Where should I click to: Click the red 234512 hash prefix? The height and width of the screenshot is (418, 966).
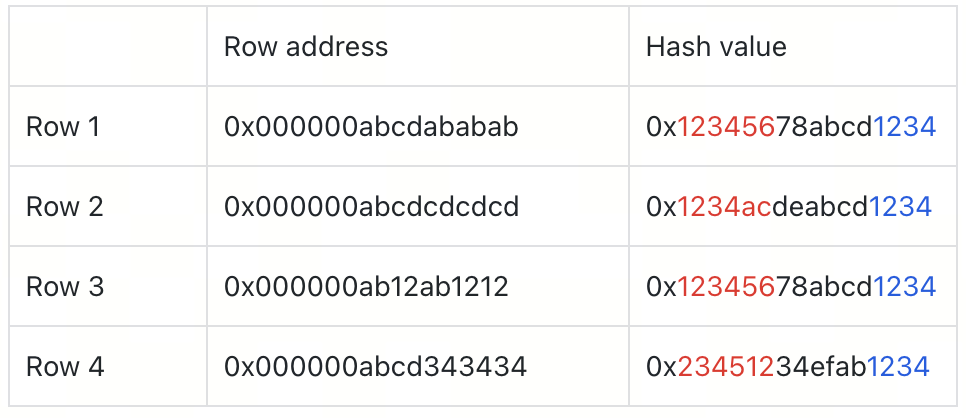pos(726,367)
